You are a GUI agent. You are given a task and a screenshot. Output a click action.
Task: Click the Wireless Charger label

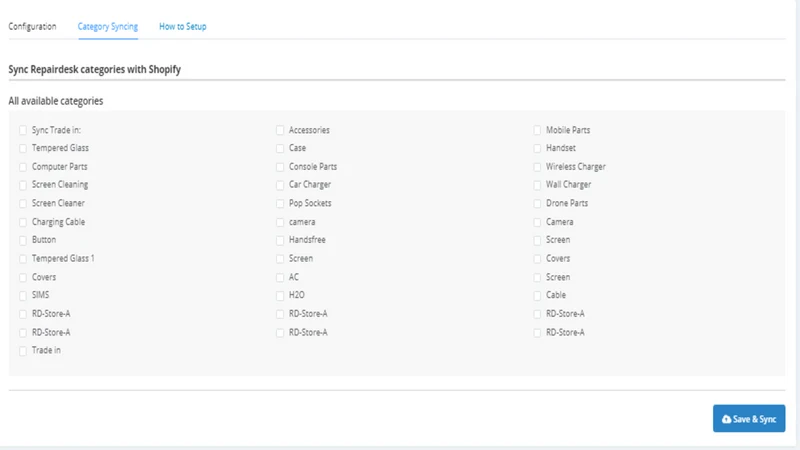pos(576,167)
